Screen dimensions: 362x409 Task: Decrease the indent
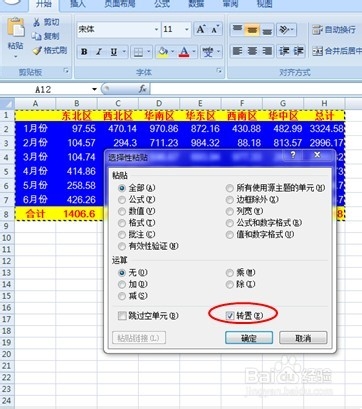pyautogui.click(x=284, y=51)
